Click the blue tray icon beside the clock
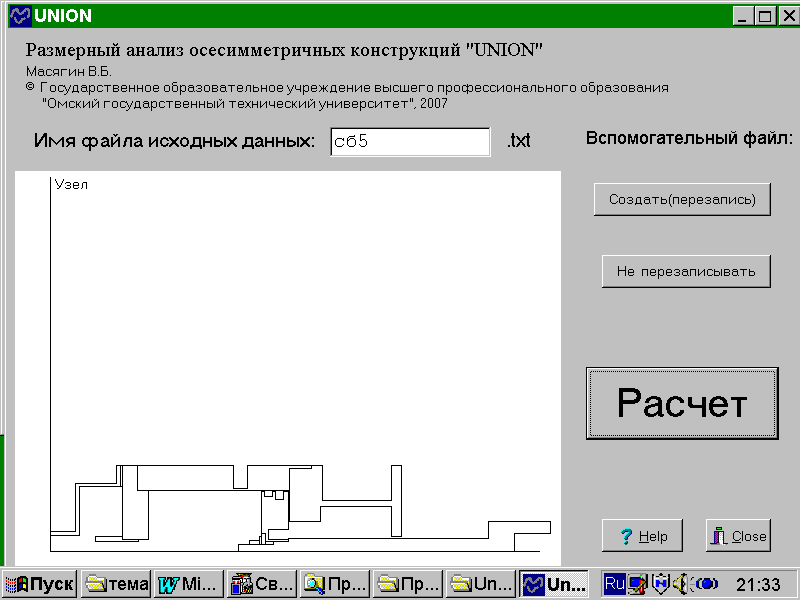The width and height of the screenshot is (800, 600). [x=706, y=583]
